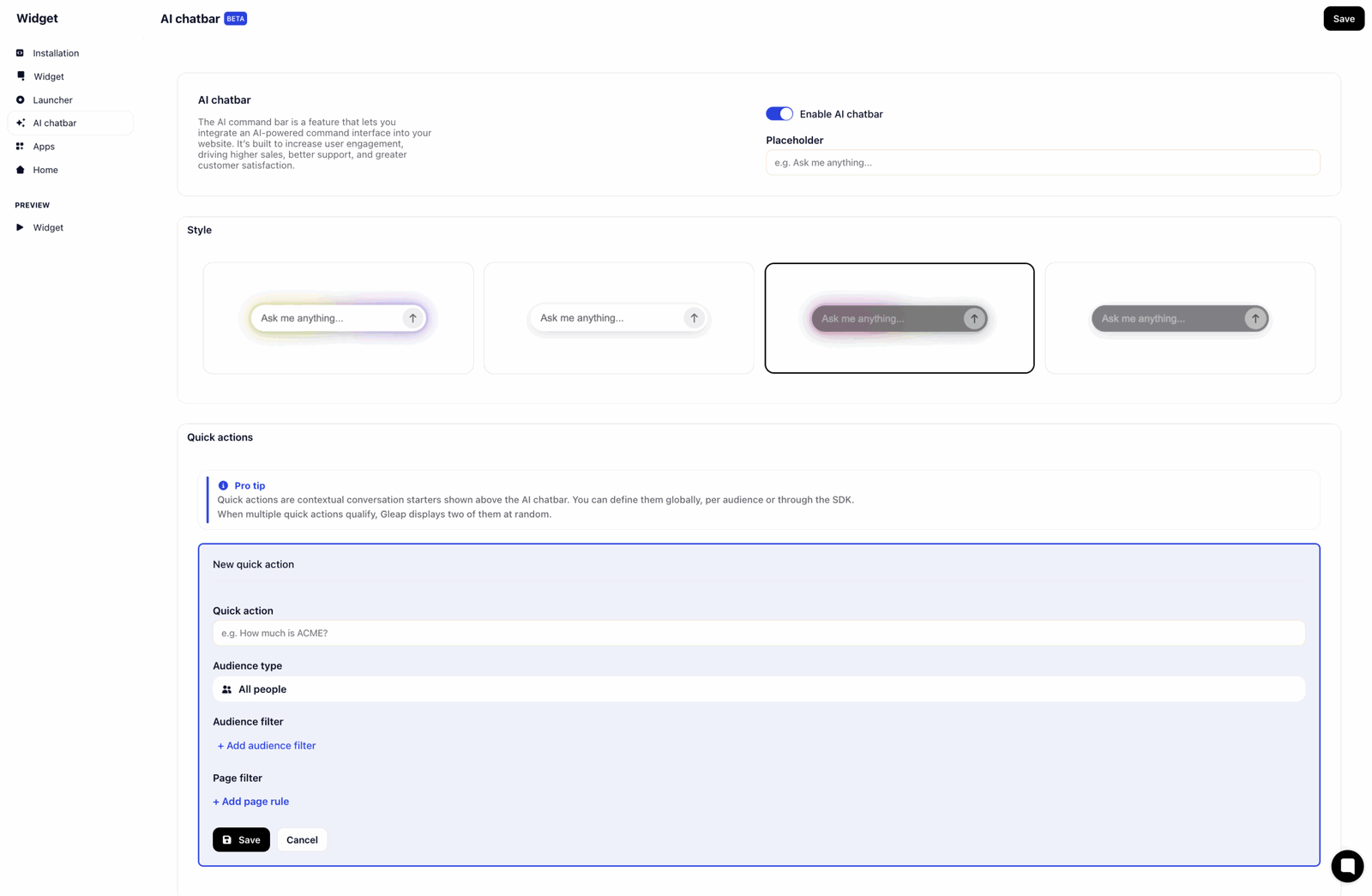Click the Placeholder text input field
Viewport: 1372px width, 896px height.
point(1042,163)
